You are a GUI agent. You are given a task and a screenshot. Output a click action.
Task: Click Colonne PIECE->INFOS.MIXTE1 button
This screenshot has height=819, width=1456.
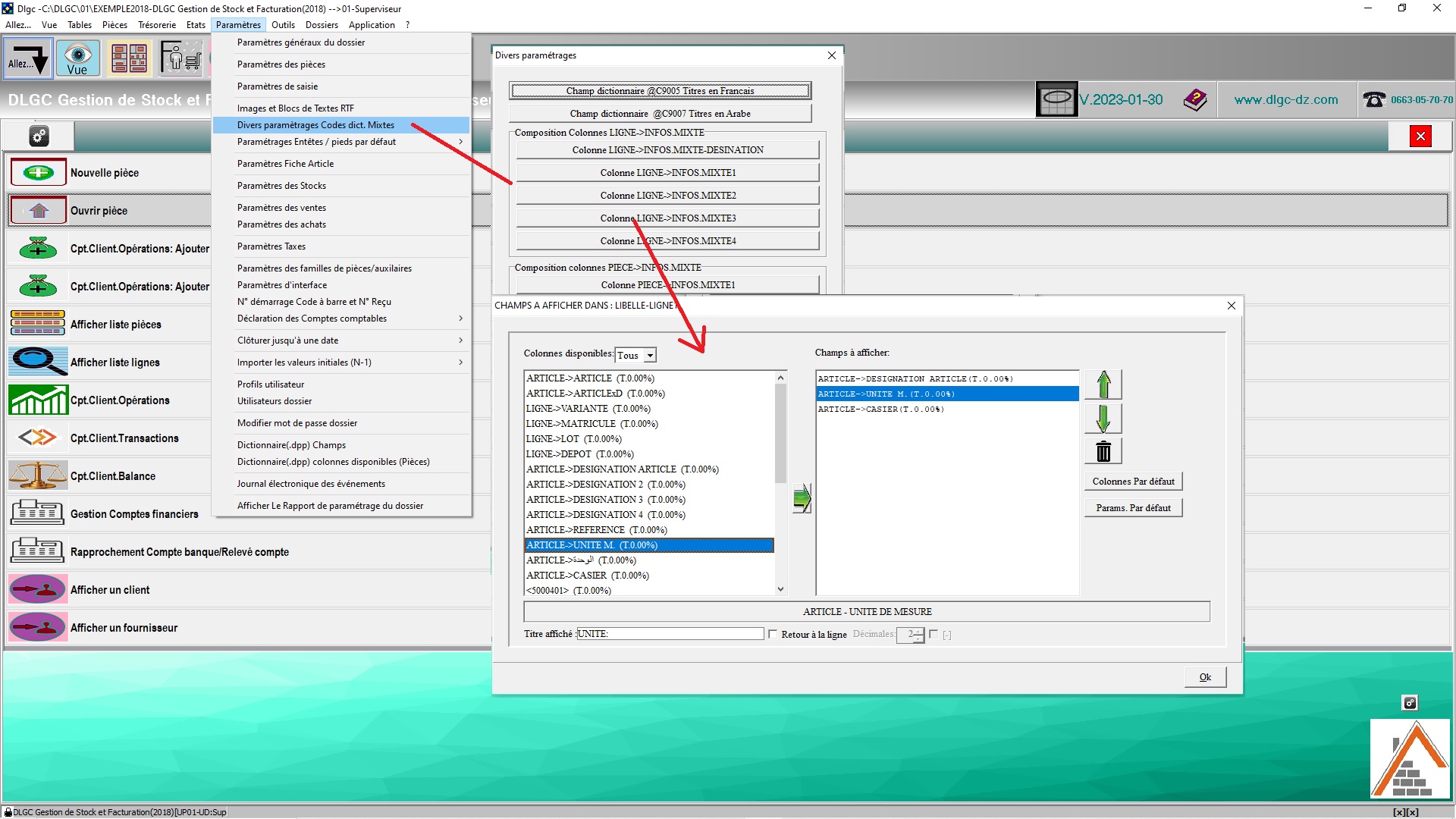pyautogui.click(x=667, y=285)
